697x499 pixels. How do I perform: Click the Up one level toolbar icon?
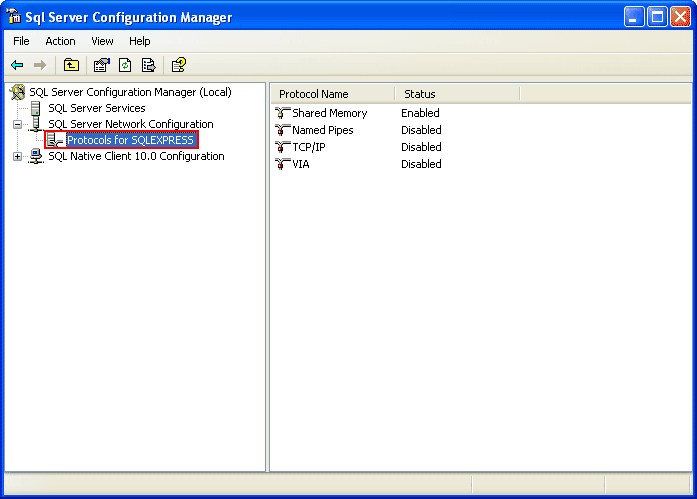pyautogui.click(x=71, y=65)
